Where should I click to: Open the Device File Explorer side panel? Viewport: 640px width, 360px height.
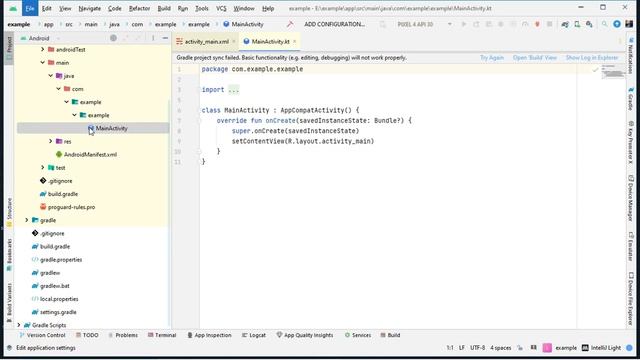(x=631, y=299)
